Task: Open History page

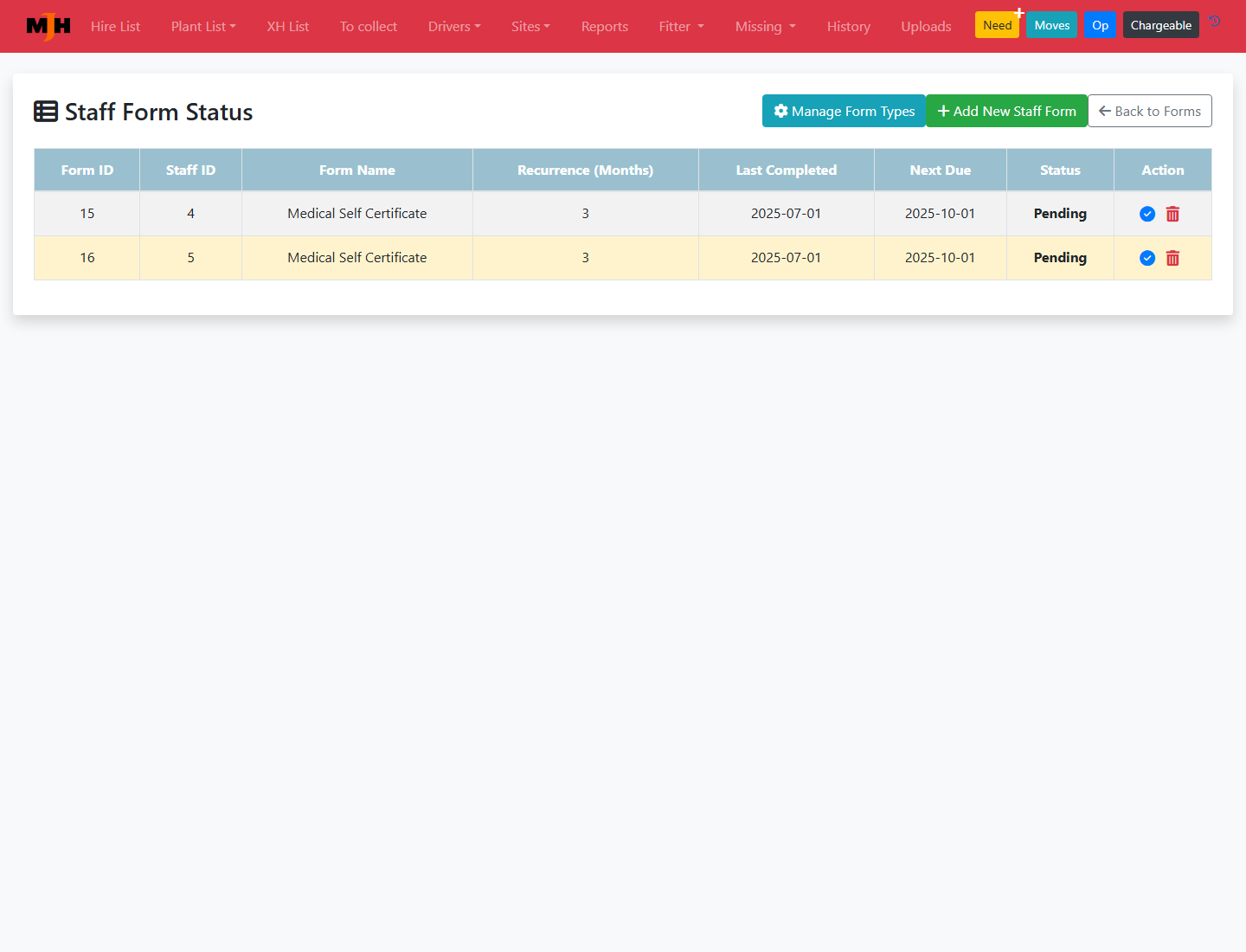Action: (x=849, y=26)
